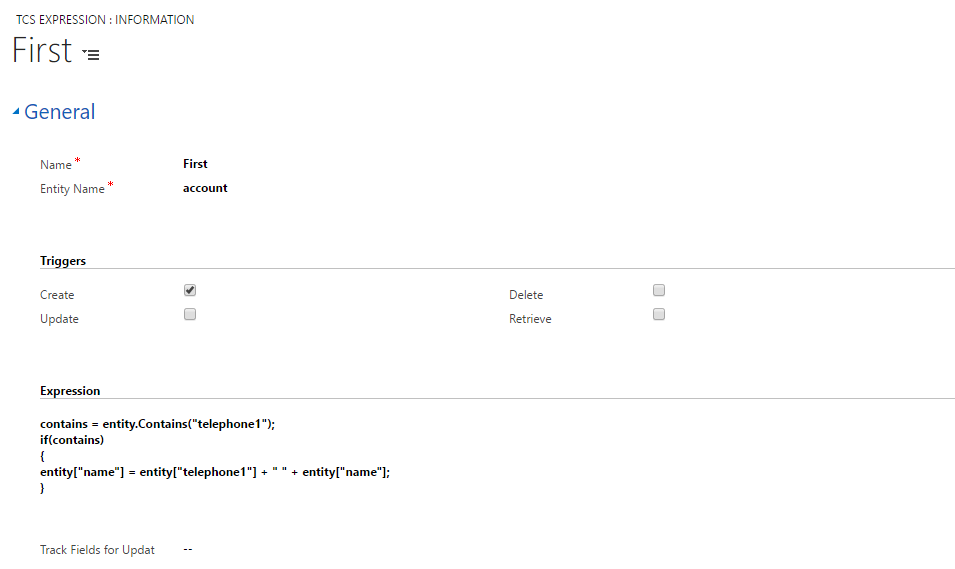Screen dimensions: 955x569
Task: Enable the Update trigger checkbox
Action: point(190,314)
